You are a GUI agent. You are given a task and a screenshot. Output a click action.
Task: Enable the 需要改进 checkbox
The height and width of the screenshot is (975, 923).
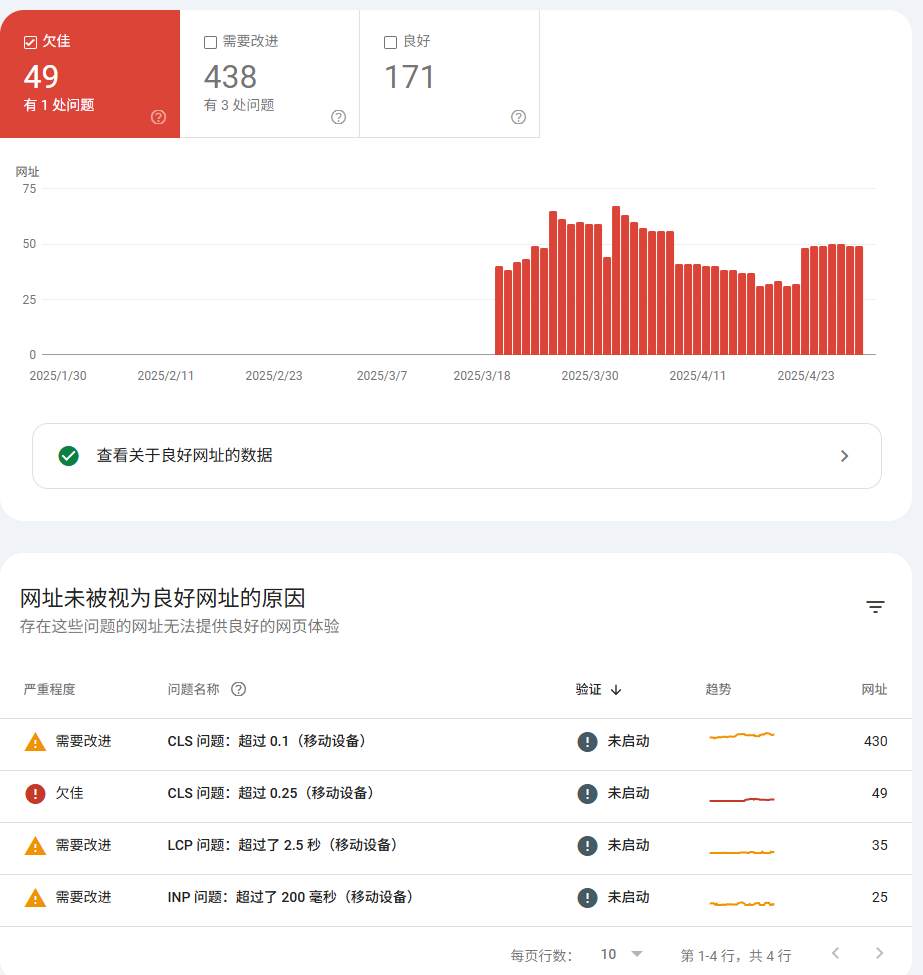coord(210,41)
